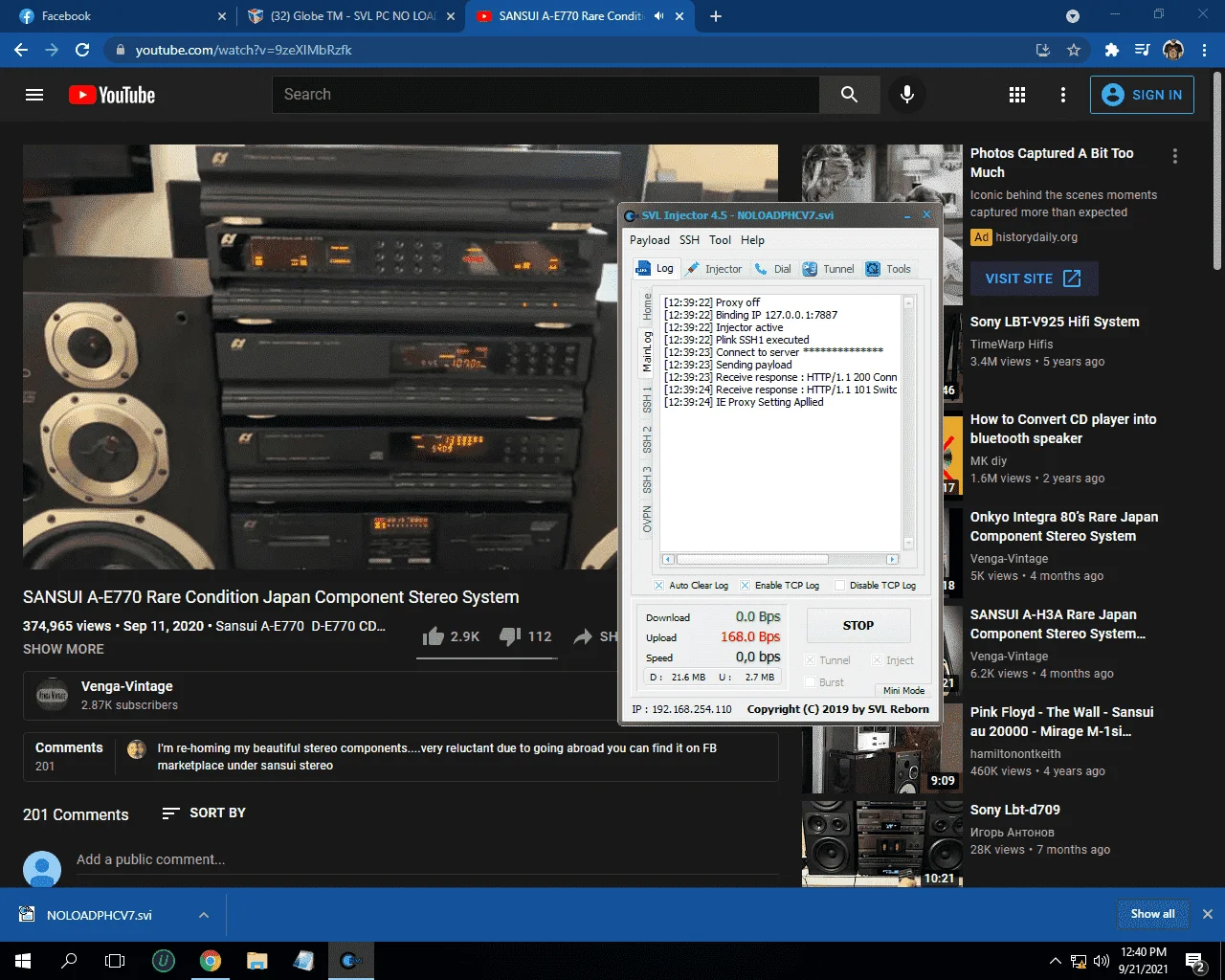This screenshot has width=1225, height=980.
Task: Expand video description with SHOW MORE
Action: click(x=63, y=649)
